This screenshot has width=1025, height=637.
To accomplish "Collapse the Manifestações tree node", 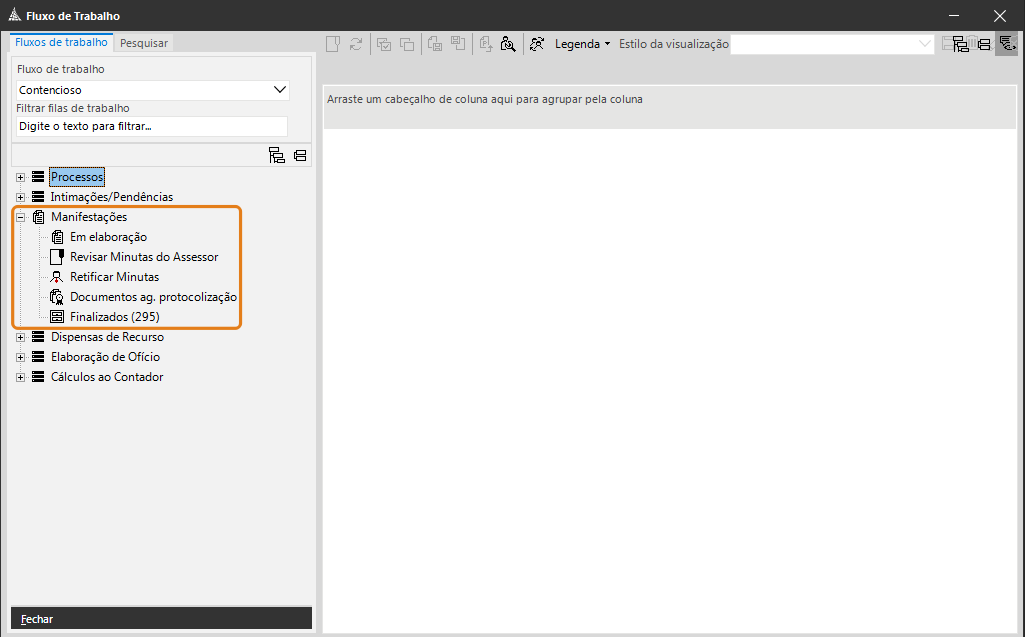I will coord(21,217).
